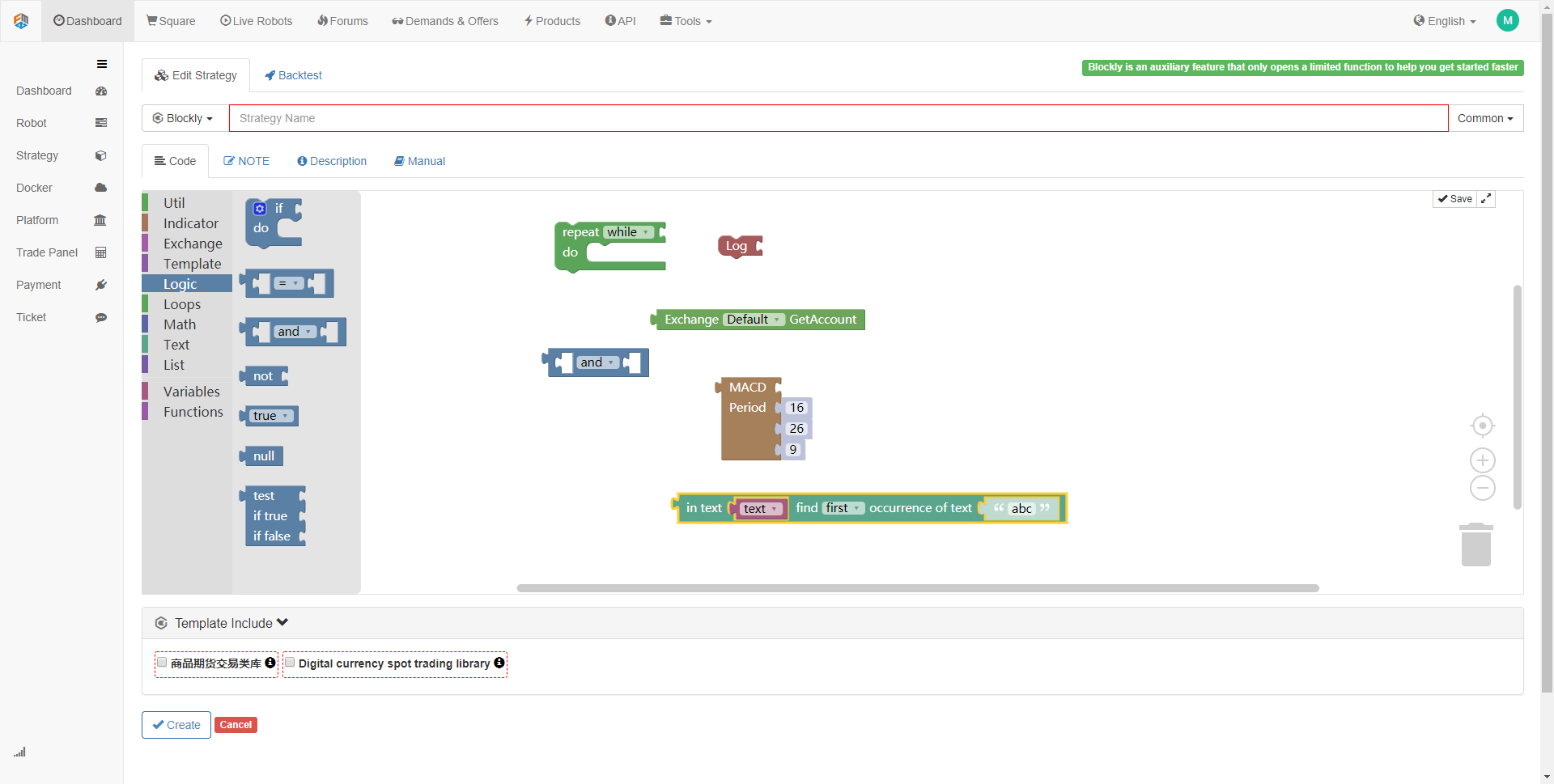Open Demands & Offers link
Screen dimensions: 1554x784
pyautogui.click(x=445, y=21)
